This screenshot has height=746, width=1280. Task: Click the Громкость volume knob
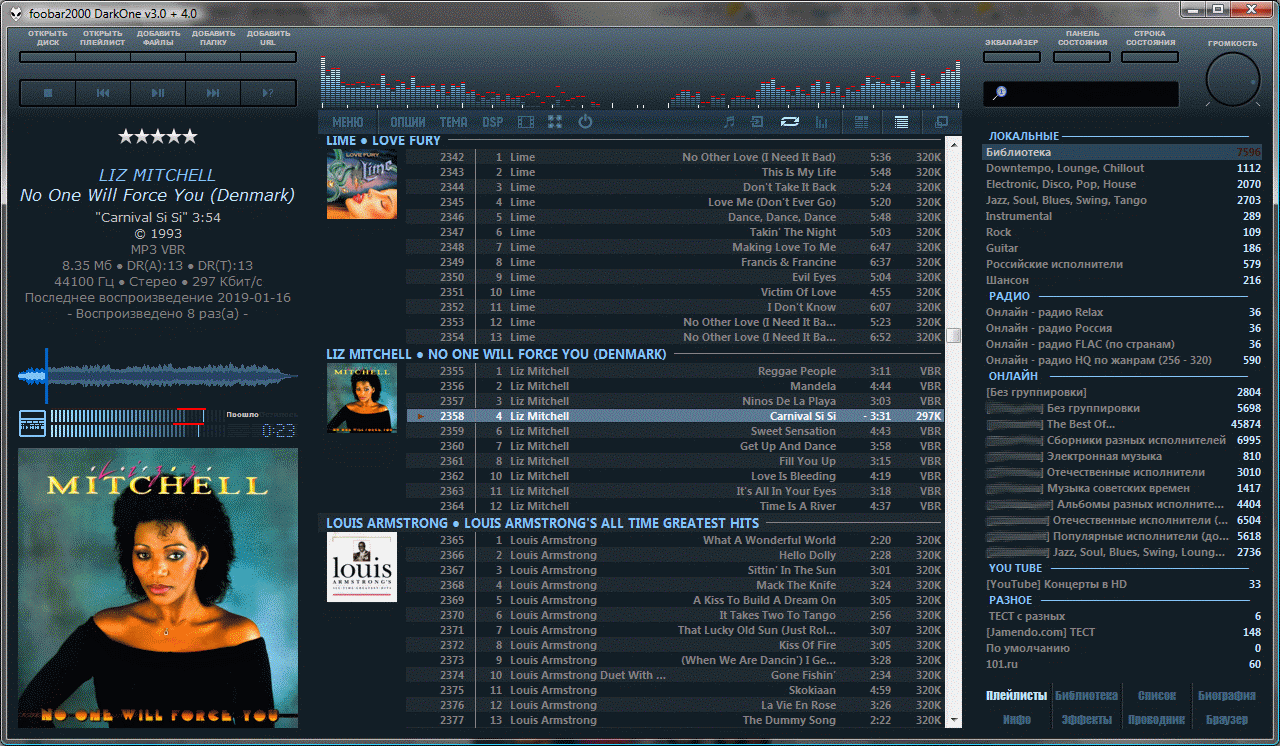coord(1233,78)
